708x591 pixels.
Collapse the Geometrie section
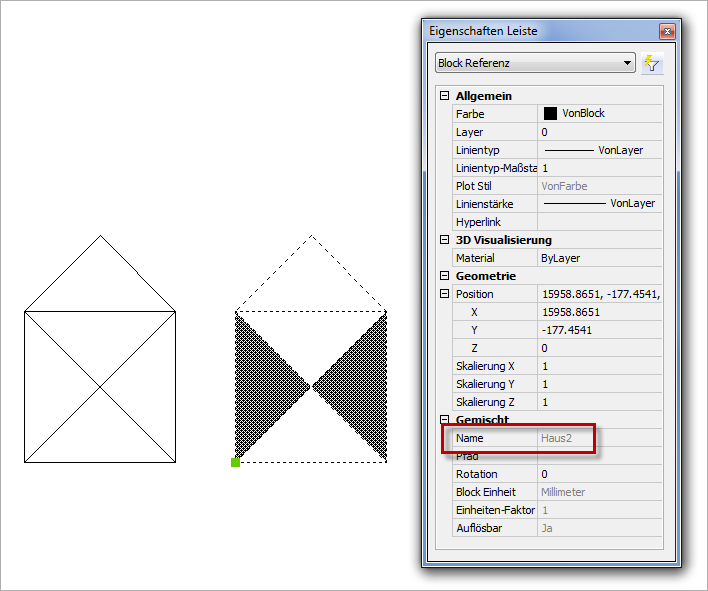[445, 276]
